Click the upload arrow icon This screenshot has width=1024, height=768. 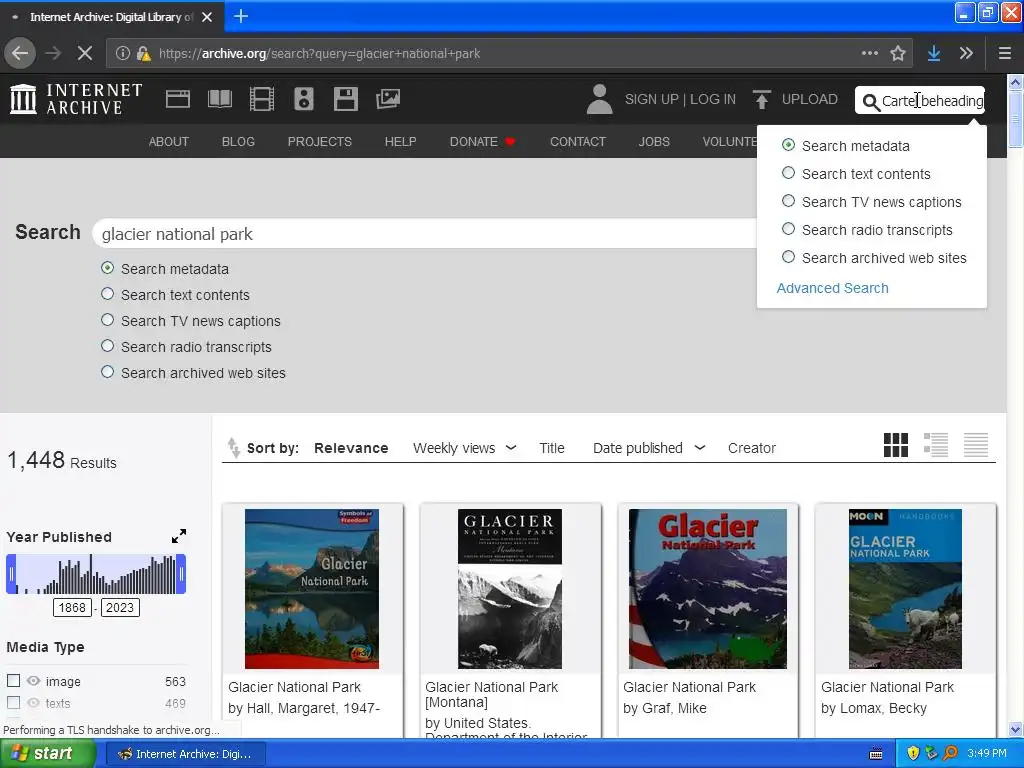click(x=761, y=99)
